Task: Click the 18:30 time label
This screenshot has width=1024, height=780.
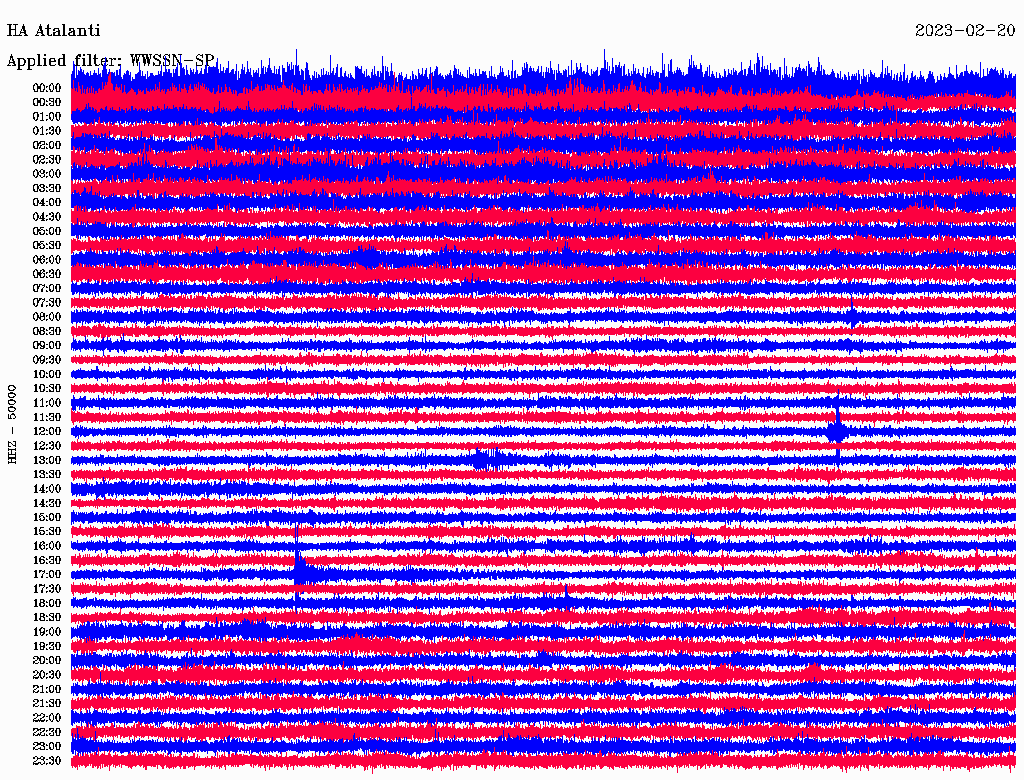Action: coord(47,617)
